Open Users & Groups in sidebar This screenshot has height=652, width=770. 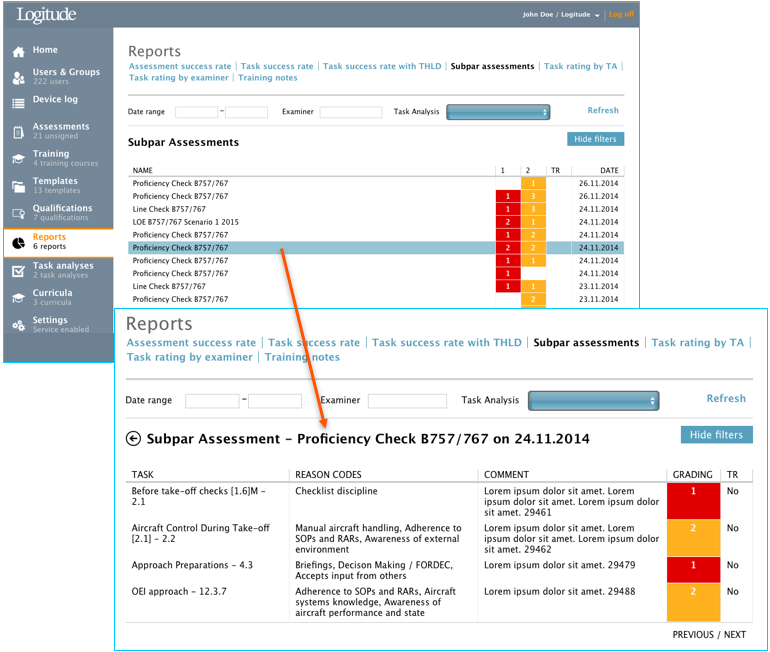[x=58, y=76]
